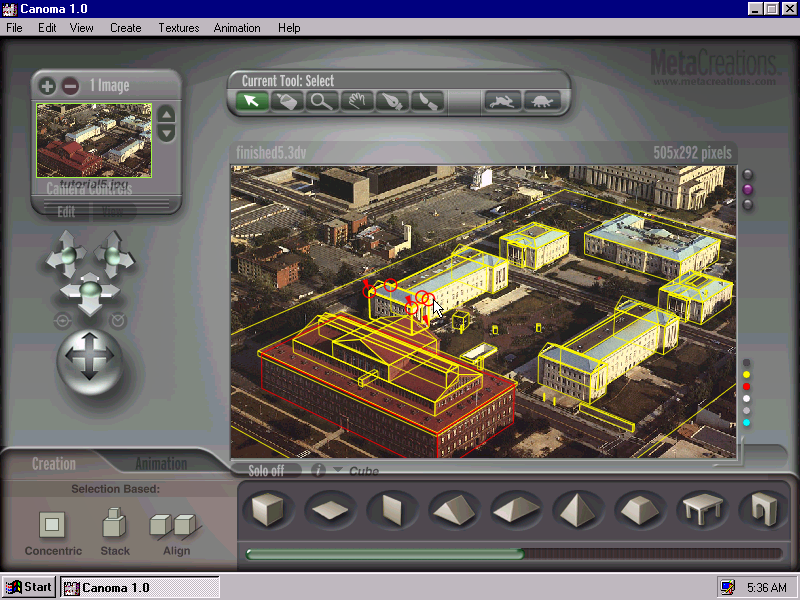The width and height of the screenshot is (800, 600).
Task: Open the Edit menu
Action: tap(47, 28)
